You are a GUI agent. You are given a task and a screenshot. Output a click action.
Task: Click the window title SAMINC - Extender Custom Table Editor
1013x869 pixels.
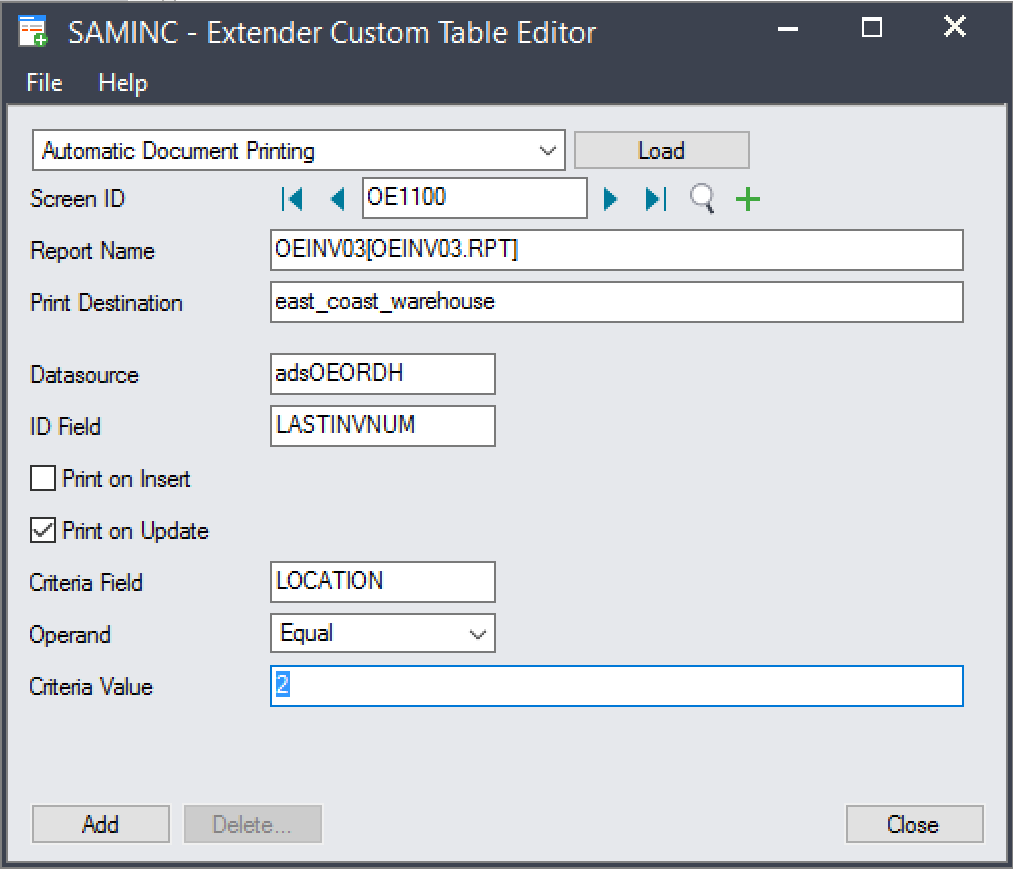click(332, 32)
